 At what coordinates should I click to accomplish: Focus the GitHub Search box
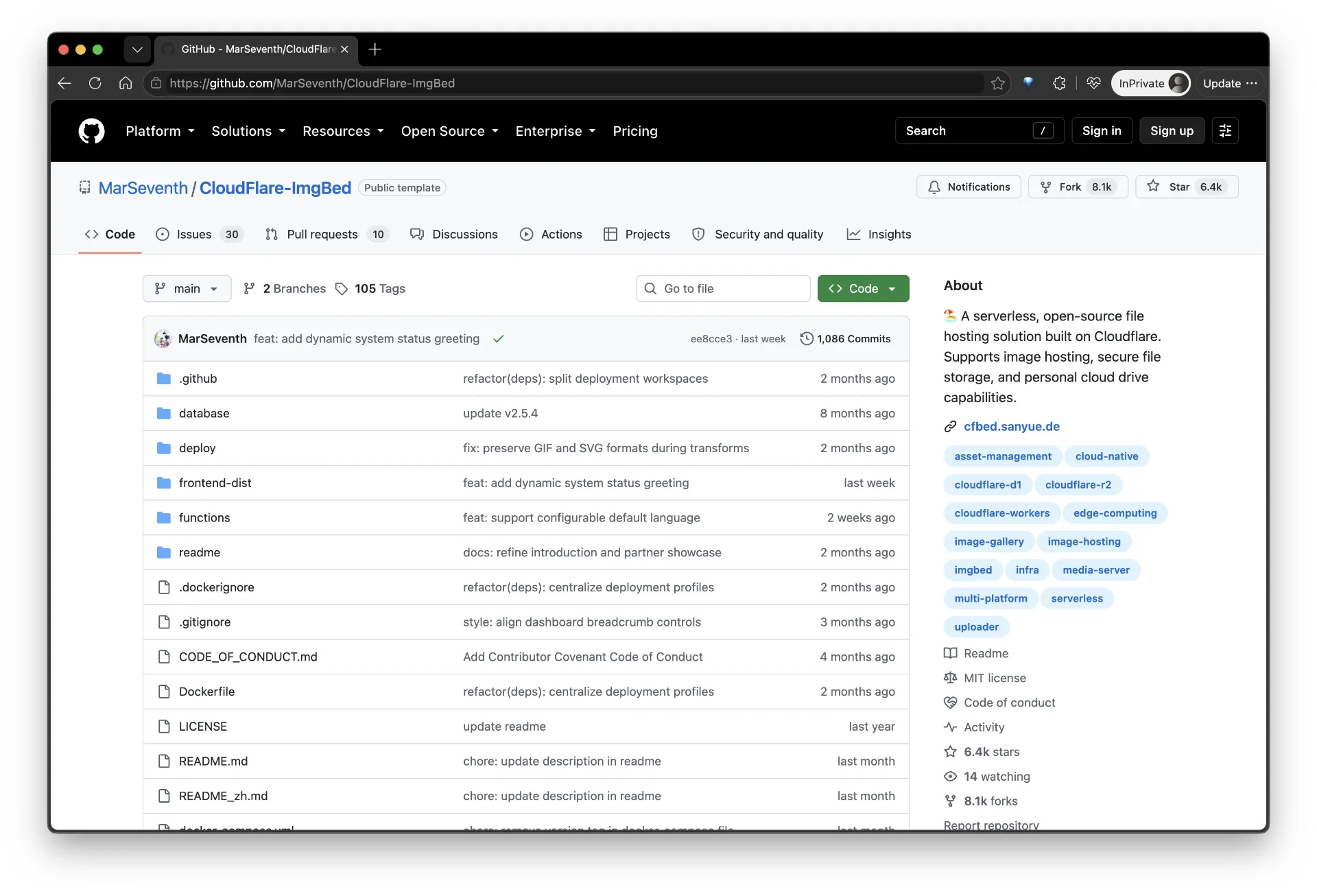tap(979, 131)
